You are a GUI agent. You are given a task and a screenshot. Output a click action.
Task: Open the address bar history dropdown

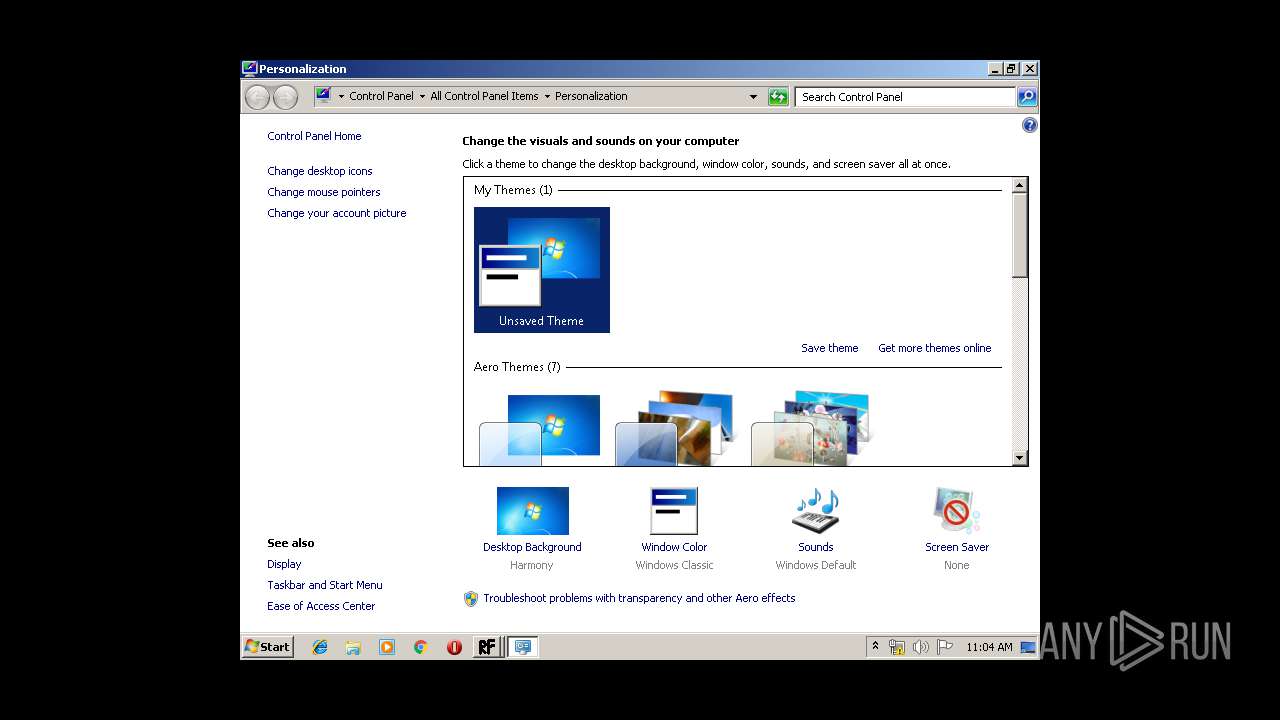pos(753,97)
